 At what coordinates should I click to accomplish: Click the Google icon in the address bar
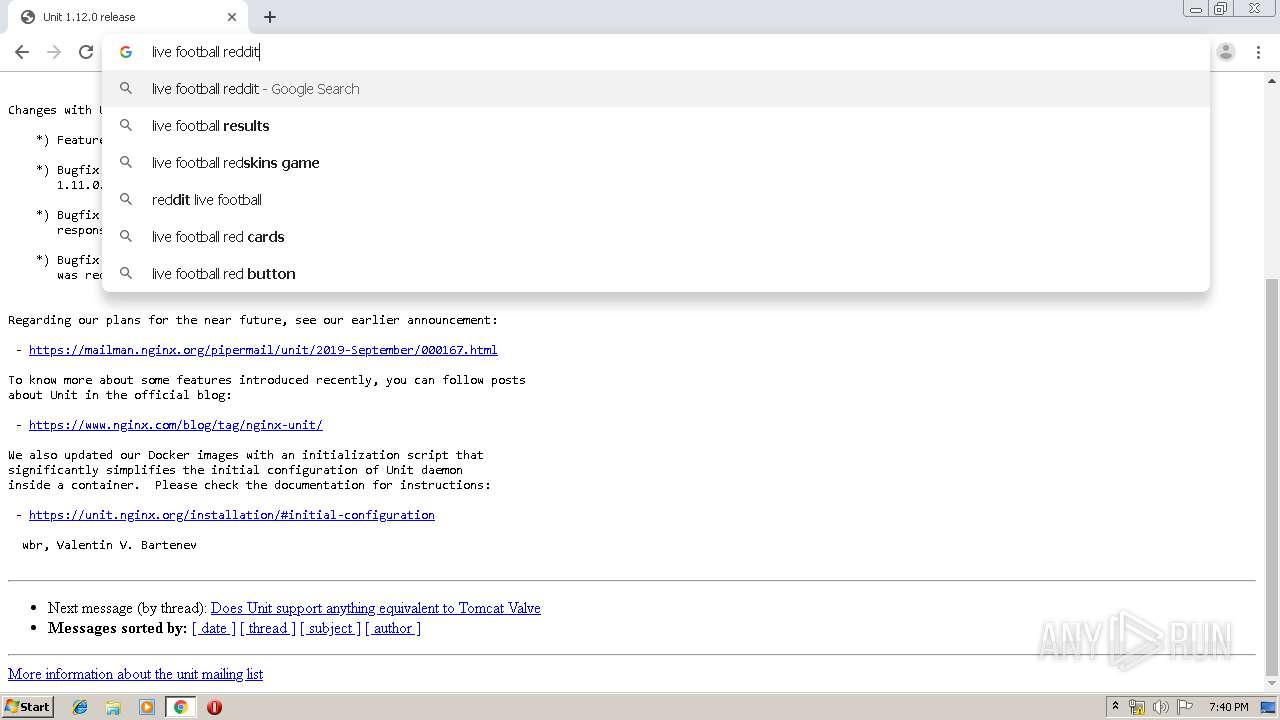pyautogui.click(x=126, y=52)
